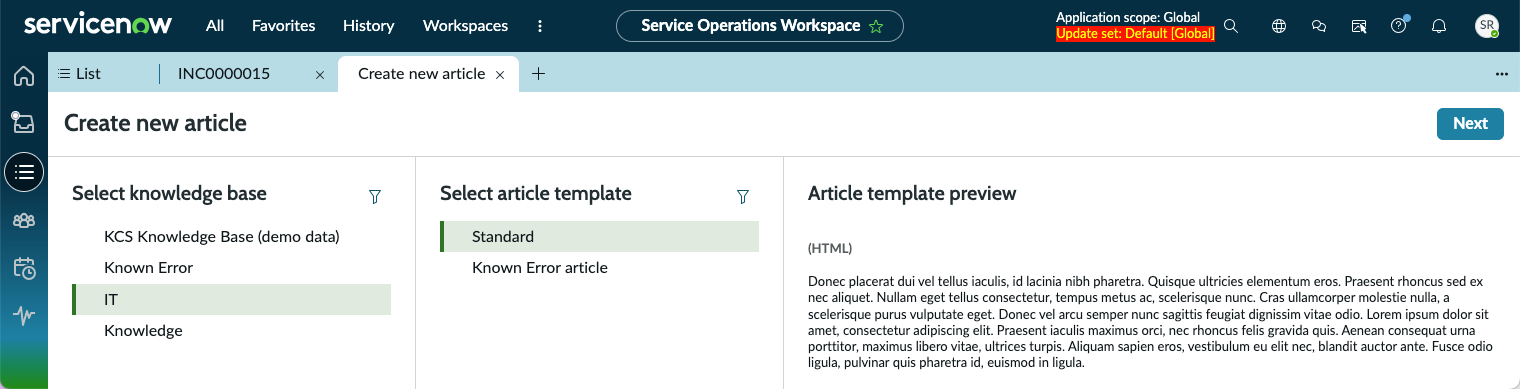Viewport: 1520px width, 389px height.
Task: Open the global search magnifier icon
Action: pyautogui.click(x=1231, y=26)
